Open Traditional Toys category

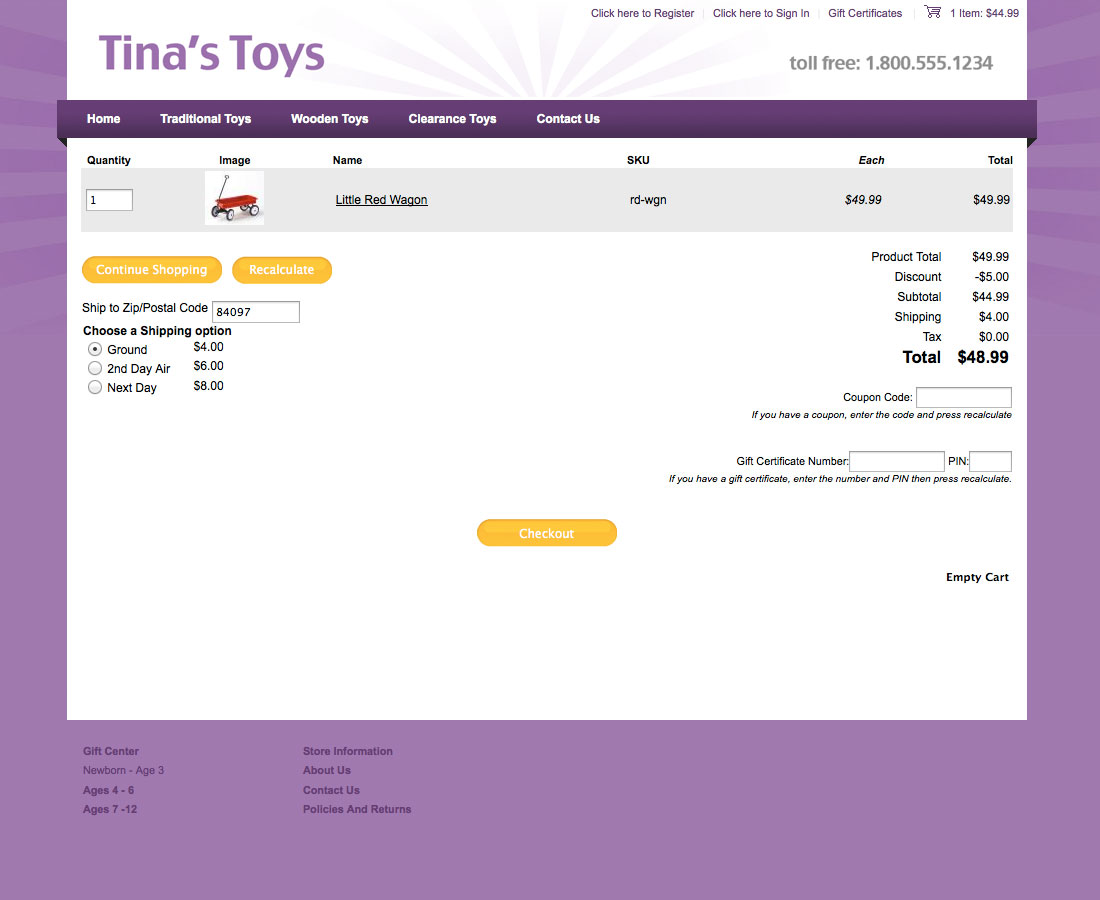205,119
